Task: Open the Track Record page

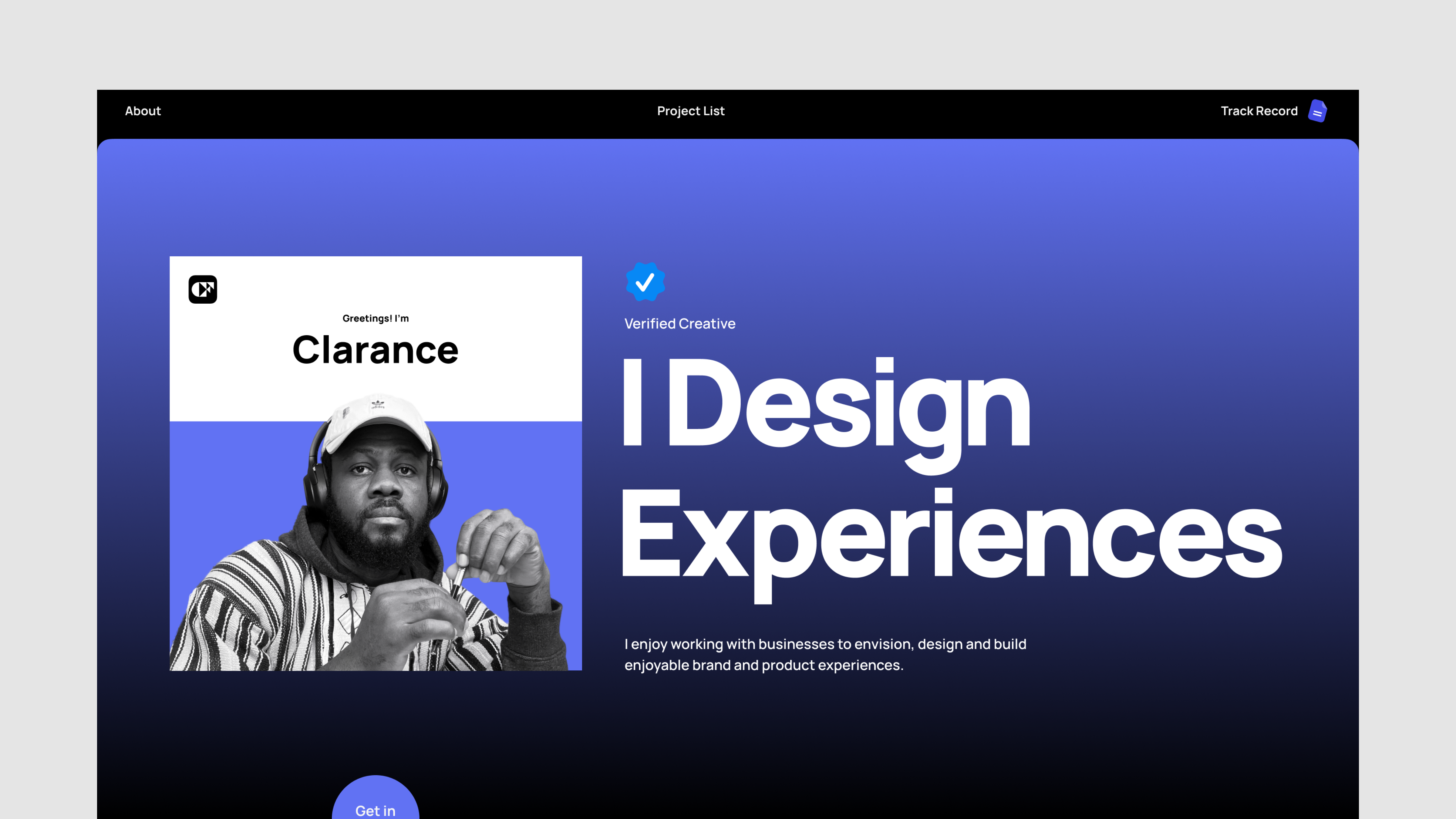Action: (x=1259, y=111)
